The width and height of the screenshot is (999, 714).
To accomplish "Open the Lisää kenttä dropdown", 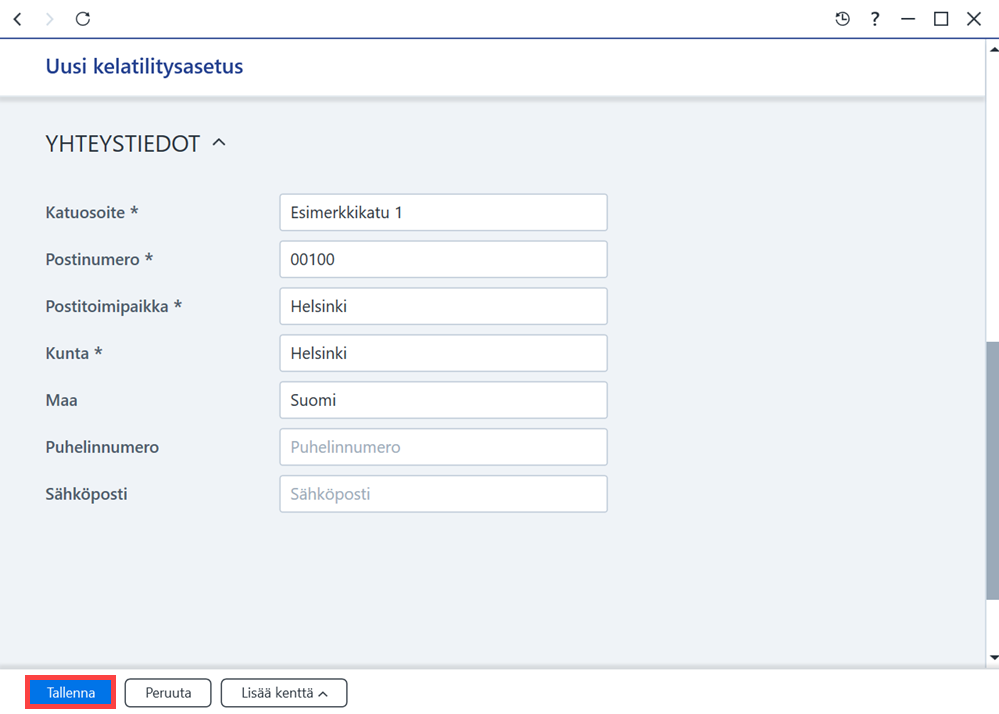I will [x=284, y=693].
